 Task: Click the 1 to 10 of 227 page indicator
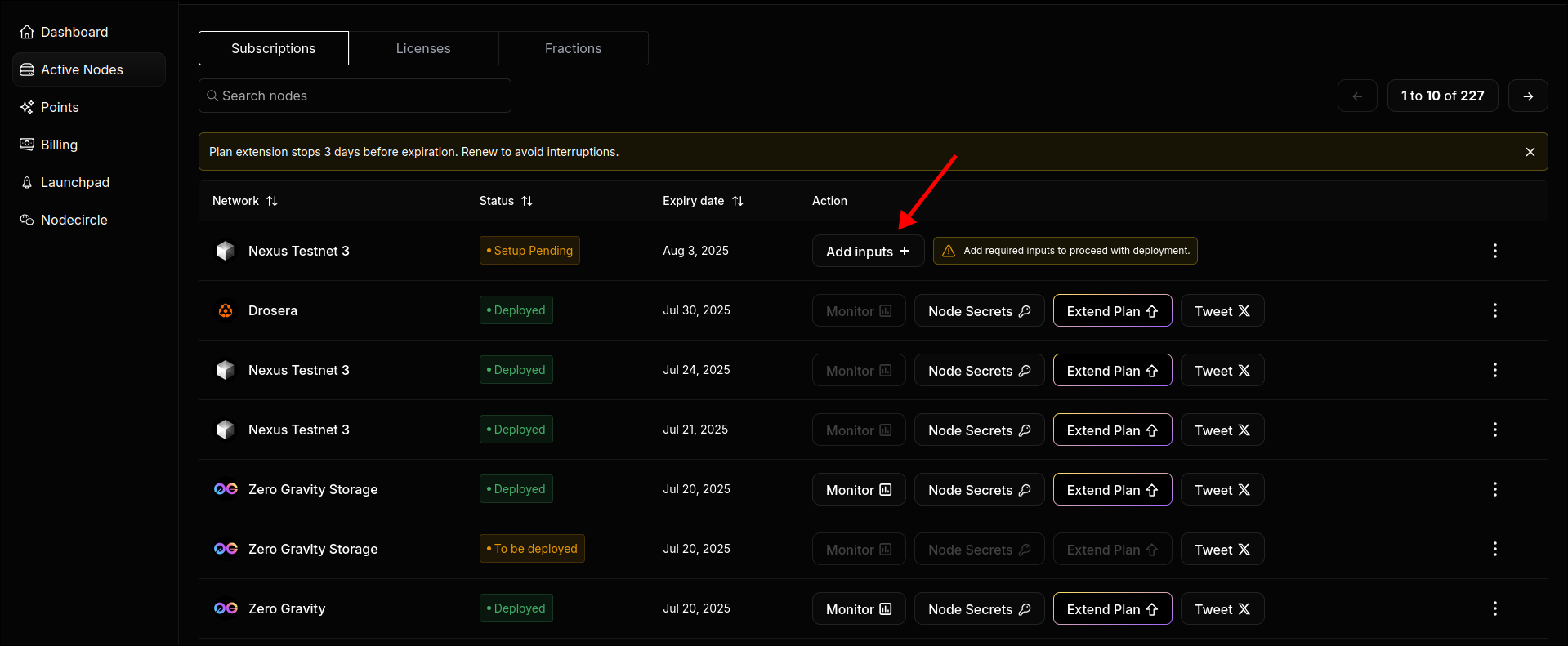tap(1443, 96)
